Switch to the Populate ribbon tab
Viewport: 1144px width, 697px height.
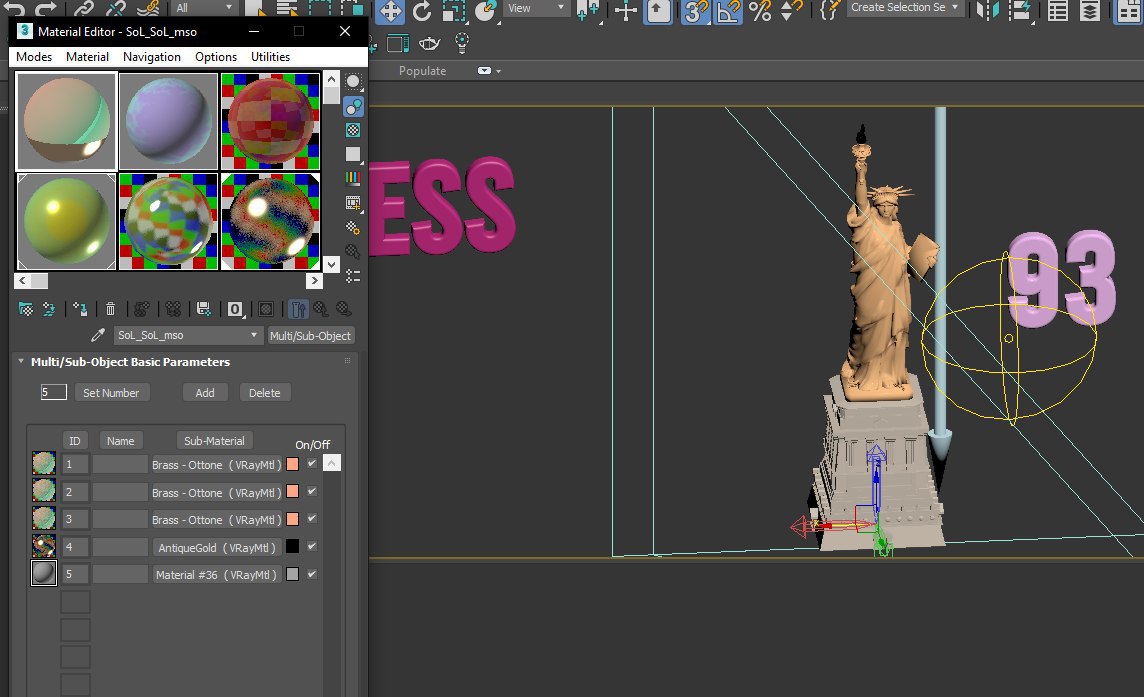[x=422, y=71]
